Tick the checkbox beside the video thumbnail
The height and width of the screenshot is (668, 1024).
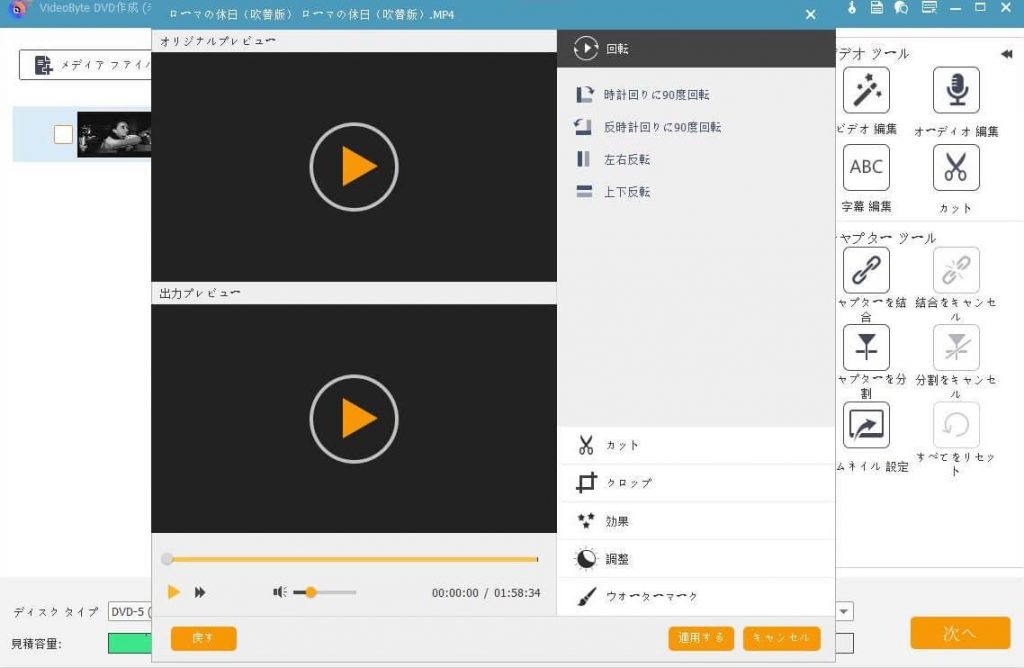click(63, 134)
